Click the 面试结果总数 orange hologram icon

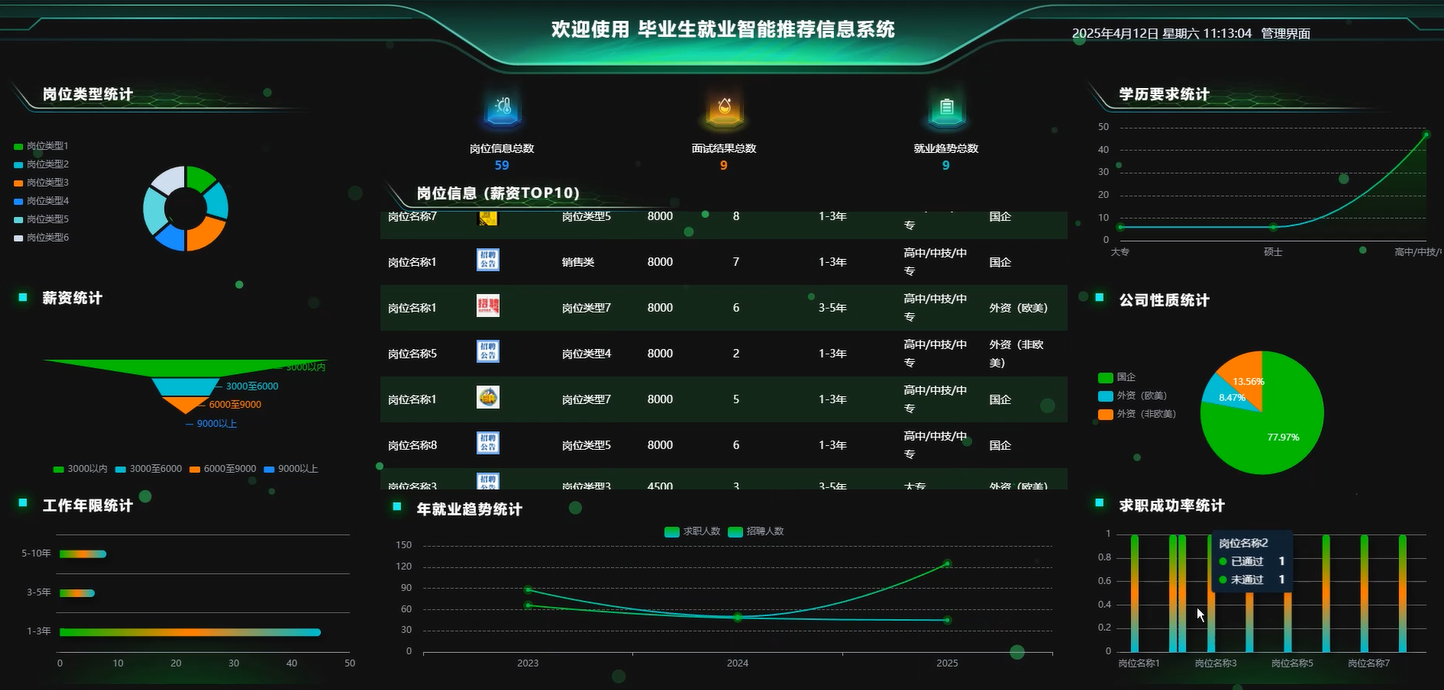click(x=724, y=110)
